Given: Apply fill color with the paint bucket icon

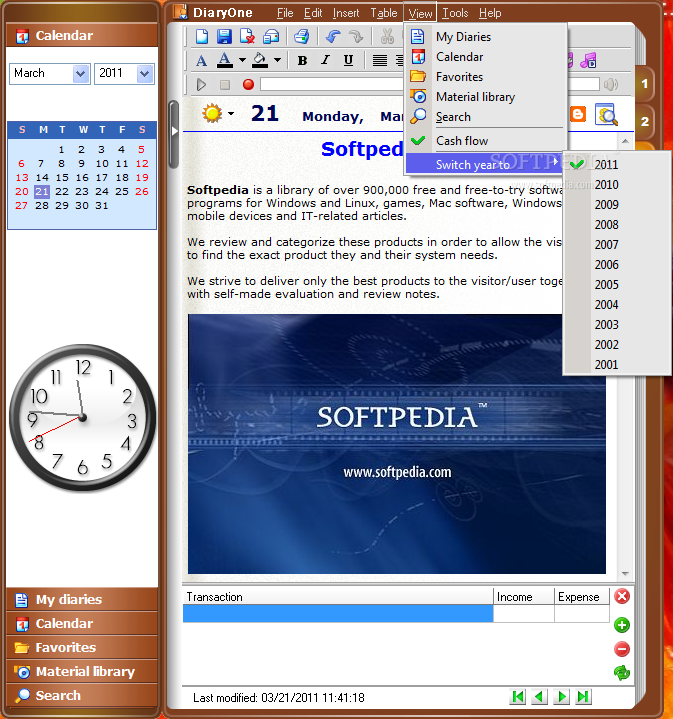Looking at the screenshot, I should tap(260, 60).
